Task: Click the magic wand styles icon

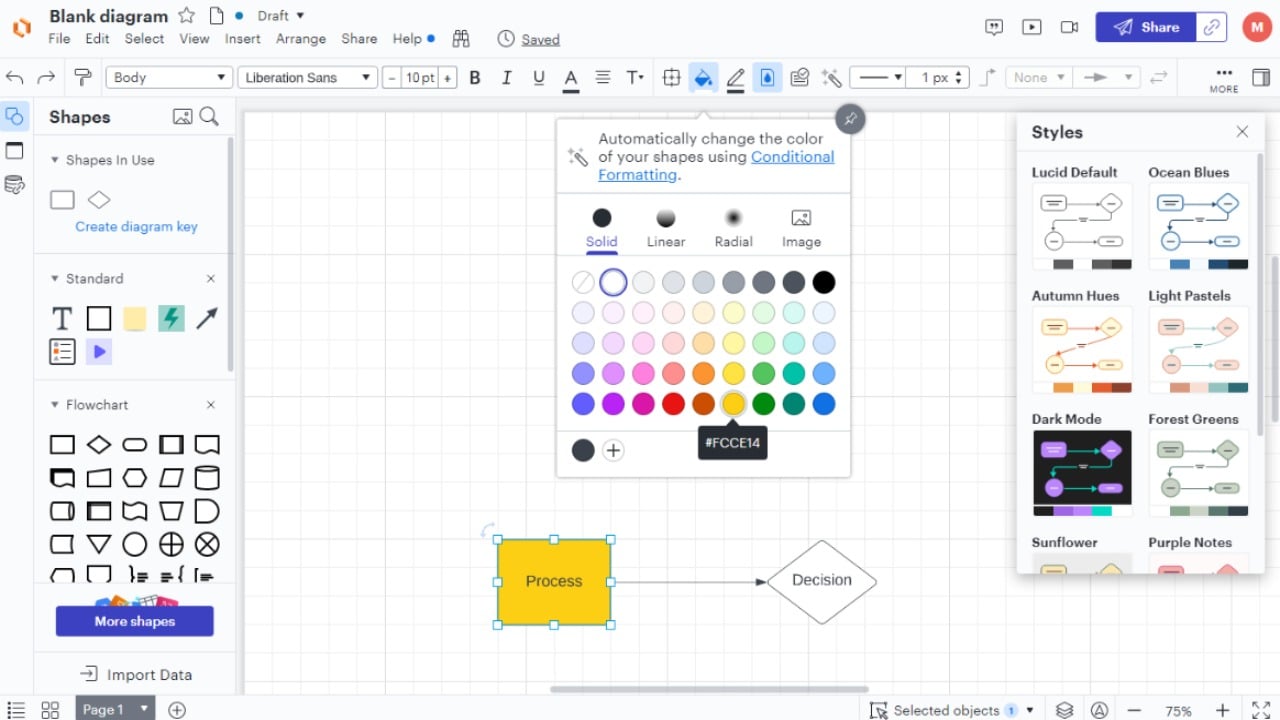Action: pos(831,78)
